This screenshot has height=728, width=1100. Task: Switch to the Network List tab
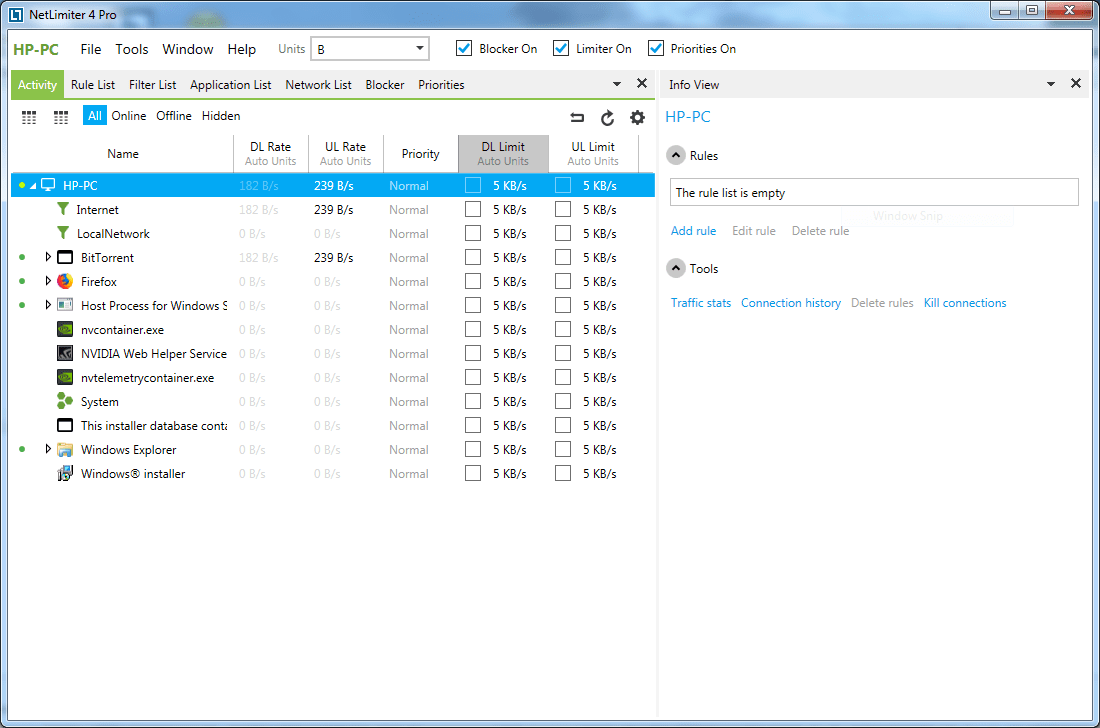[x=318, y=84]
